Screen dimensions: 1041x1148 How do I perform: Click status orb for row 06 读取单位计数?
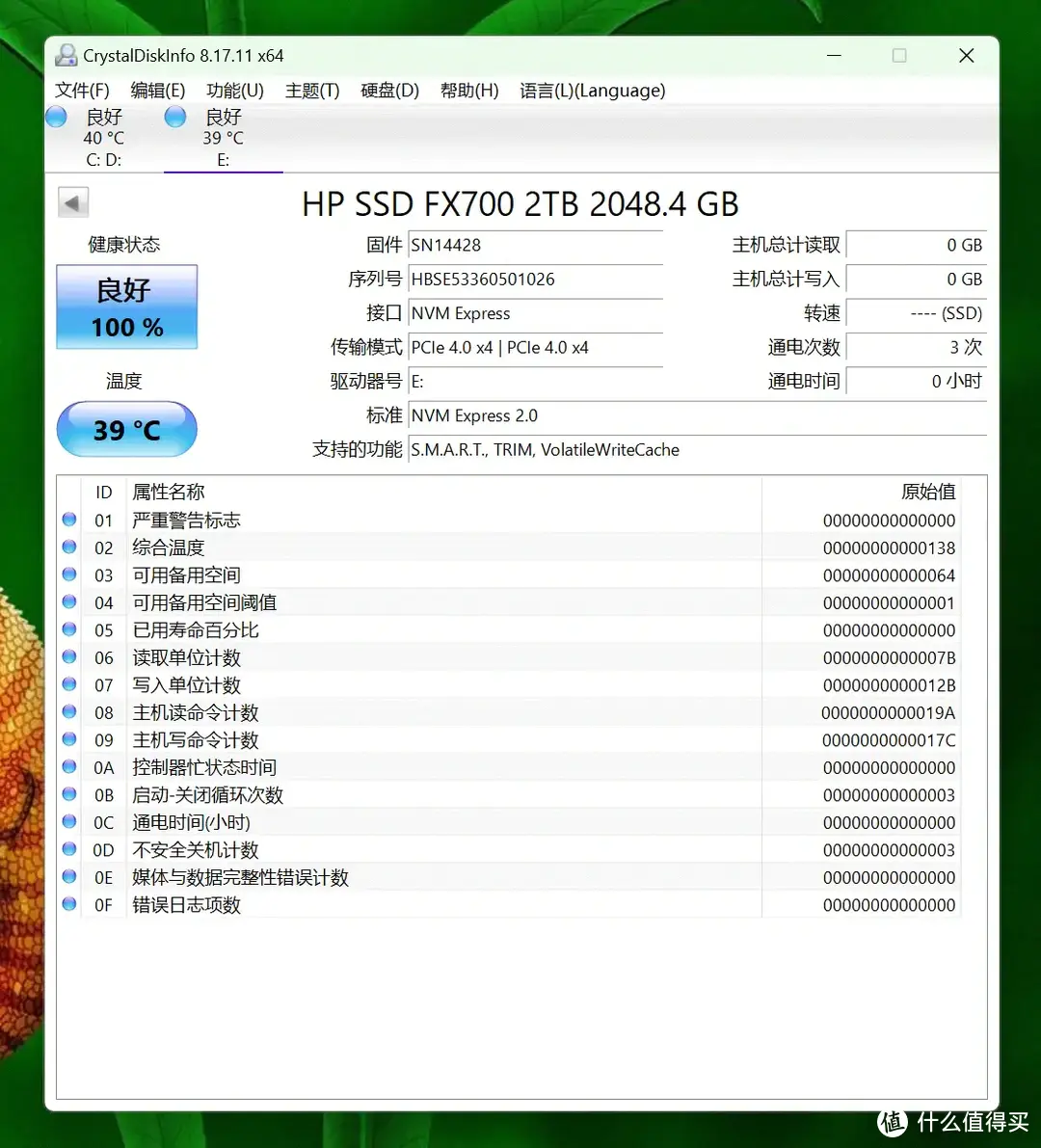(69, 656)
